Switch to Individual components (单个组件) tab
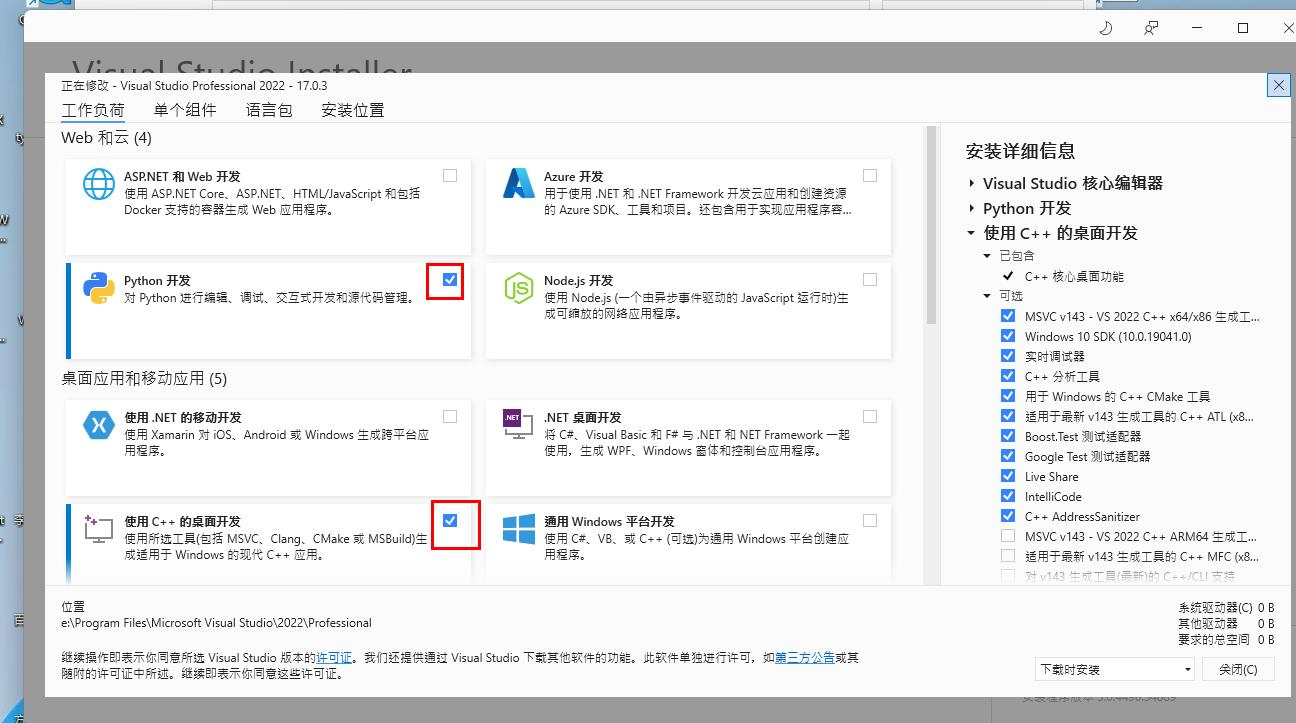The height and width of the screenshot is (723, 1296). click(x=185, y=110)
